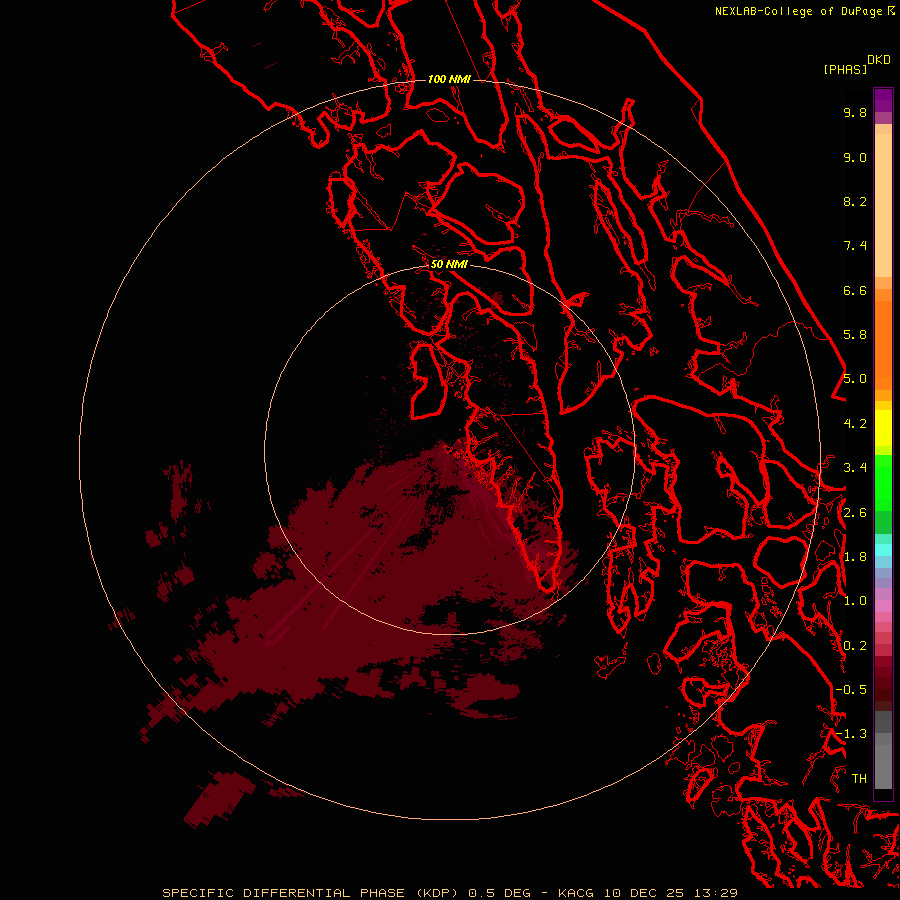Click the 0.2 color scale value
Viewport: 900px width, 900px height.
tap(855, 646)
